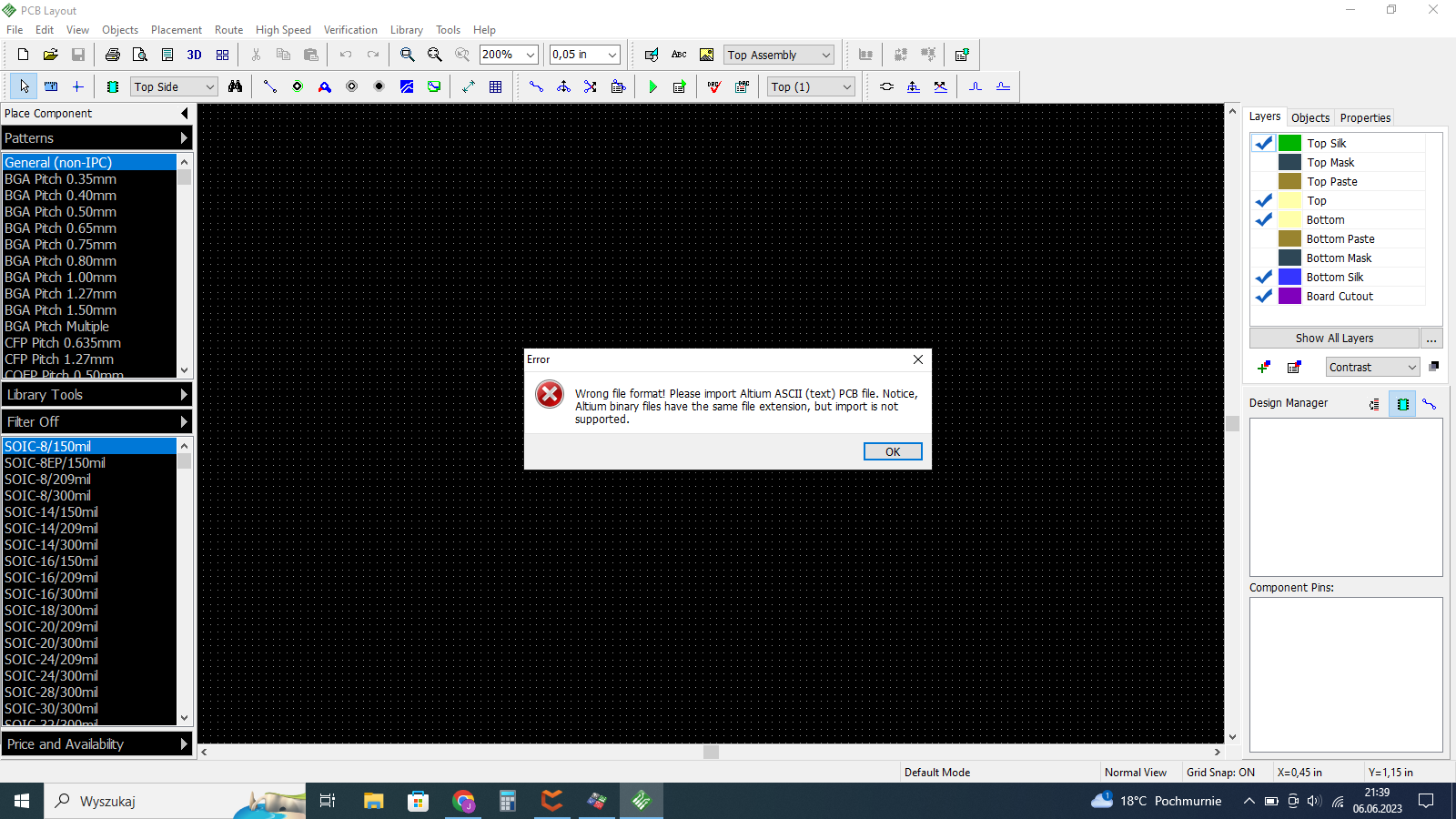Click the Place Table grid icon

click(496, 86)
